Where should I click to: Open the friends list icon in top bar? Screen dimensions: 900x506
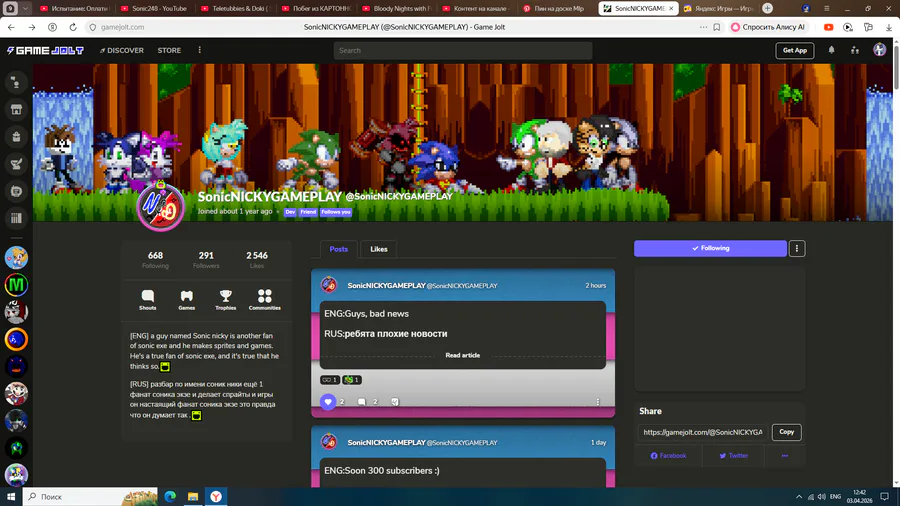(855, 50)
